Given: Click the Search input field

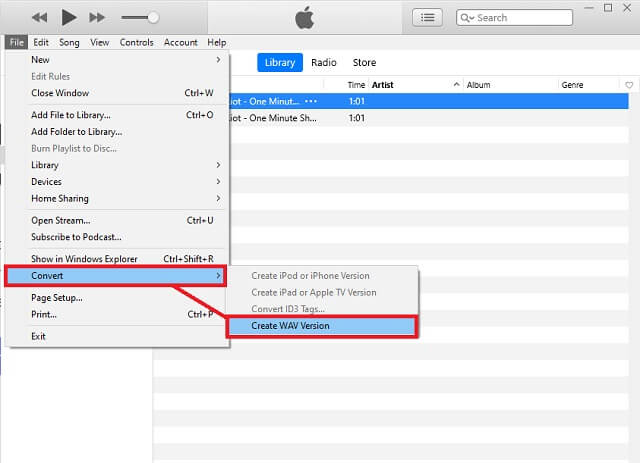Looking at the screenshot, I should (x=514, y=18).
